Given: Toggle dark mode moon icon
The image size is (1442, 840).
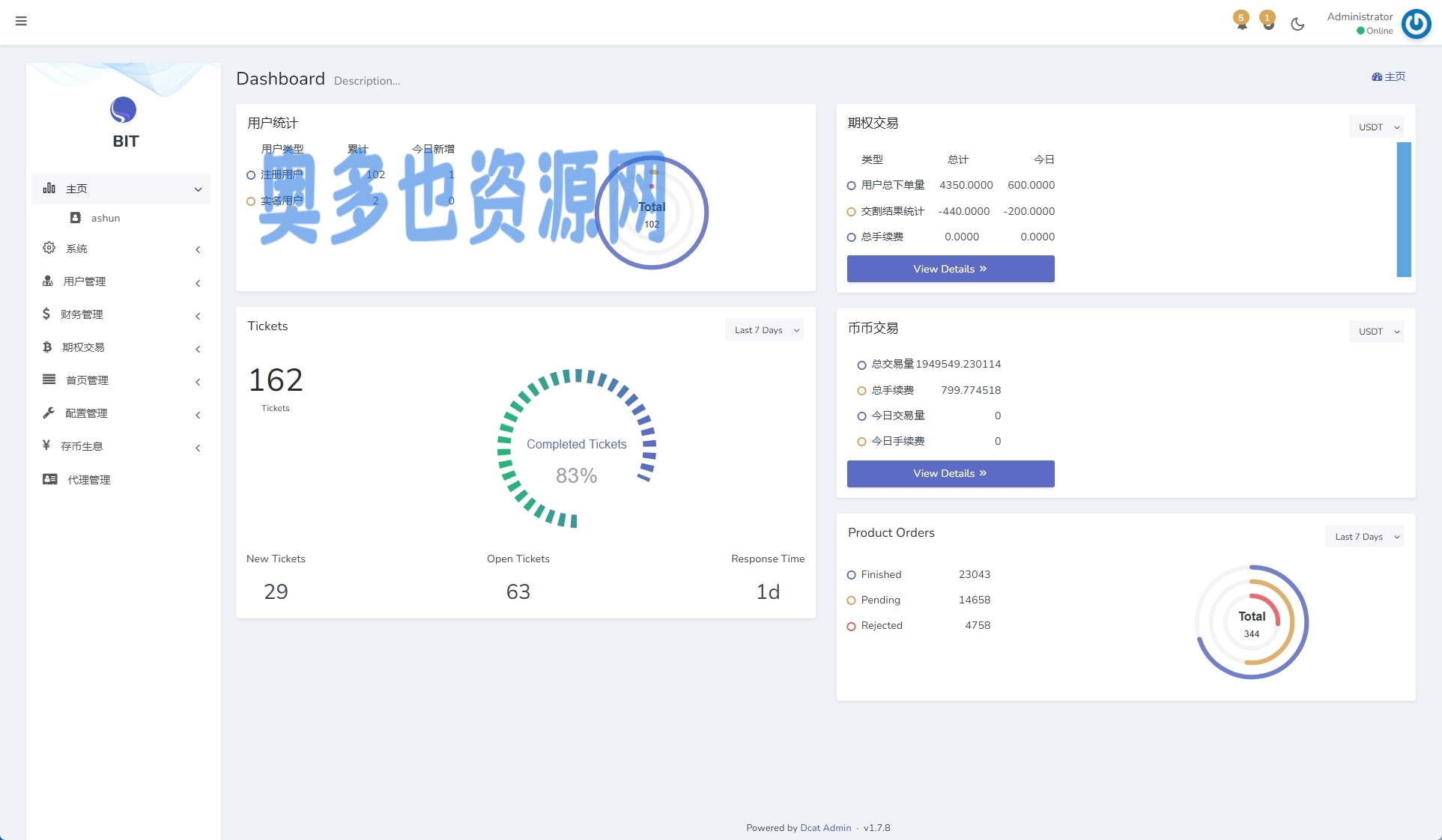Looking at the screenshot, I should coord(1297,24).
